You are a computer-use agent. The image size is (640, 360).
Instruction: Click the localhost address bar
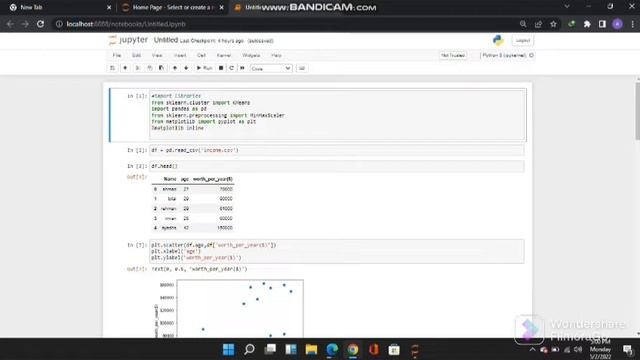(x=286, y=24)
